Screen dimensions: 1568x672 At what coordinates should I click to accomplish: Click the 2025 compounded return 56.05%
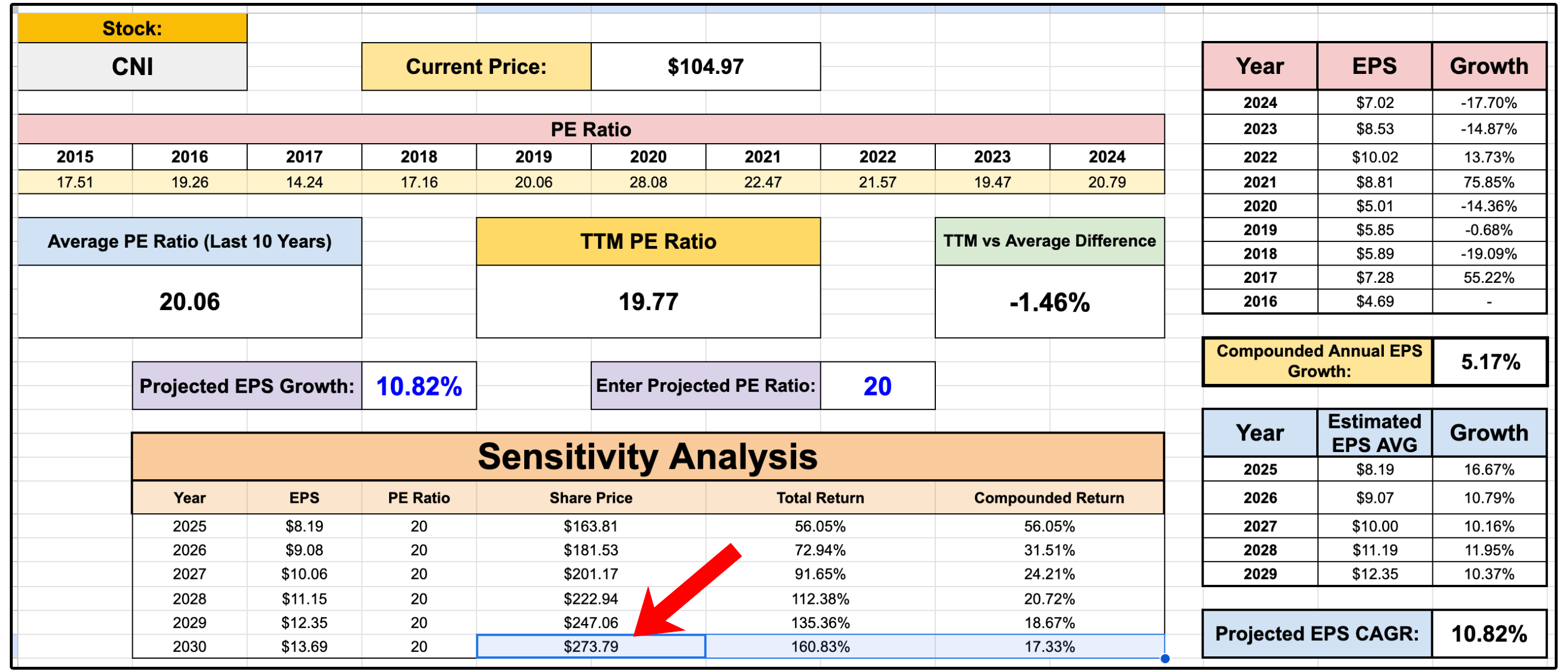[1049, 526]
